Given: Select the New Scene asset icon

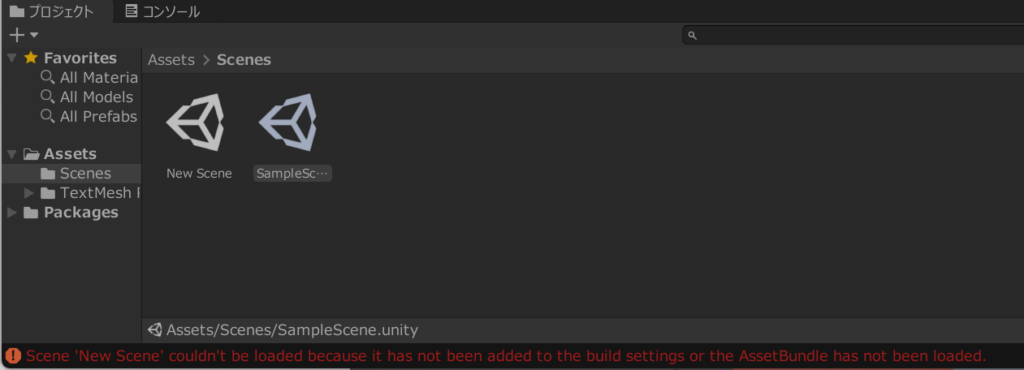Looking at the screenshot, I should [196, 122].
